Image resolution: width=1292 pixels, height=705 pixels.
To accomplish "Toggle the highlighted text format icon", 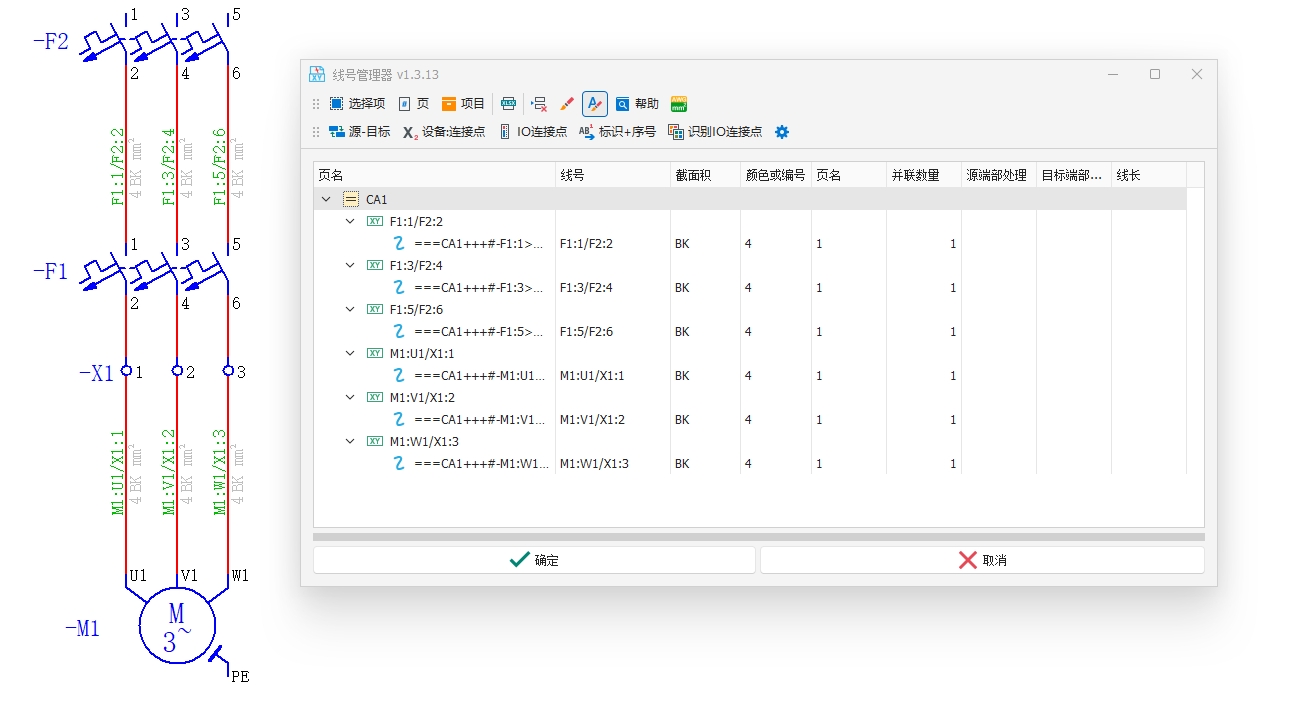I will tap(595, 104).
